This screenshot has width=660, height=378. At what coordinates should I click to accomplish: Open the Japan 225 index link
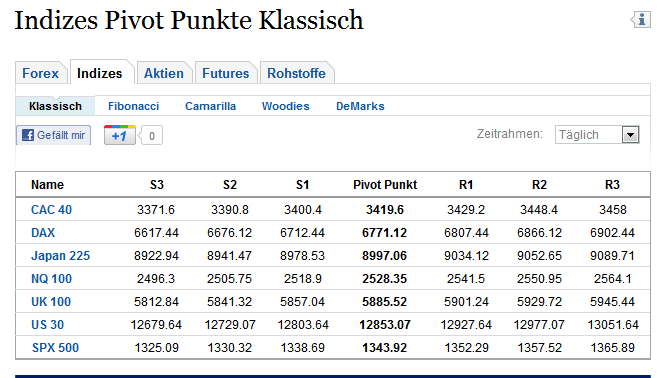tap(61, 256)
